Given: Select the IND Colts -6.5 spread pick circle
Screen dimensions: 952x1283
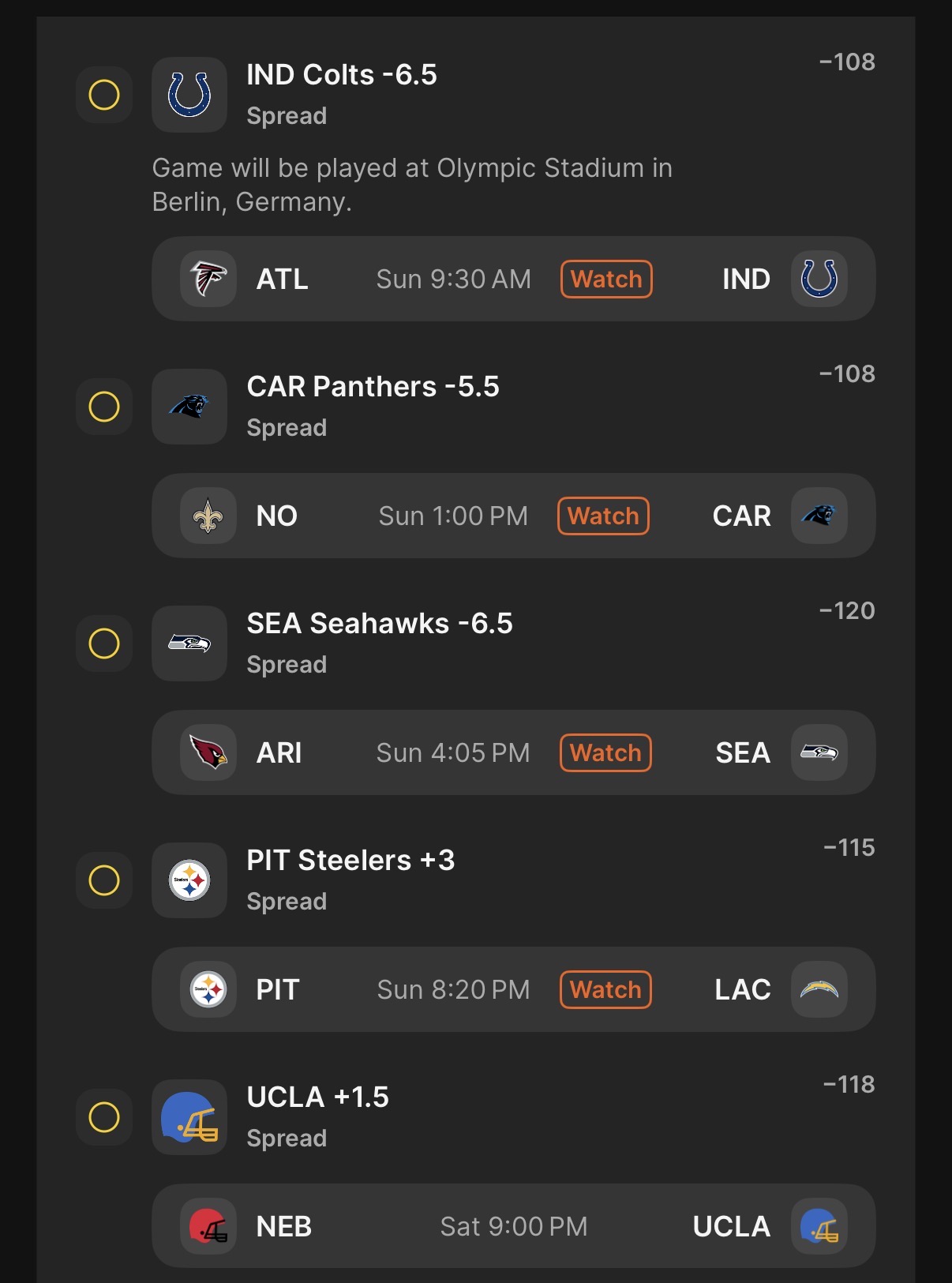Looking at the screenshot, I should [104, 95].
